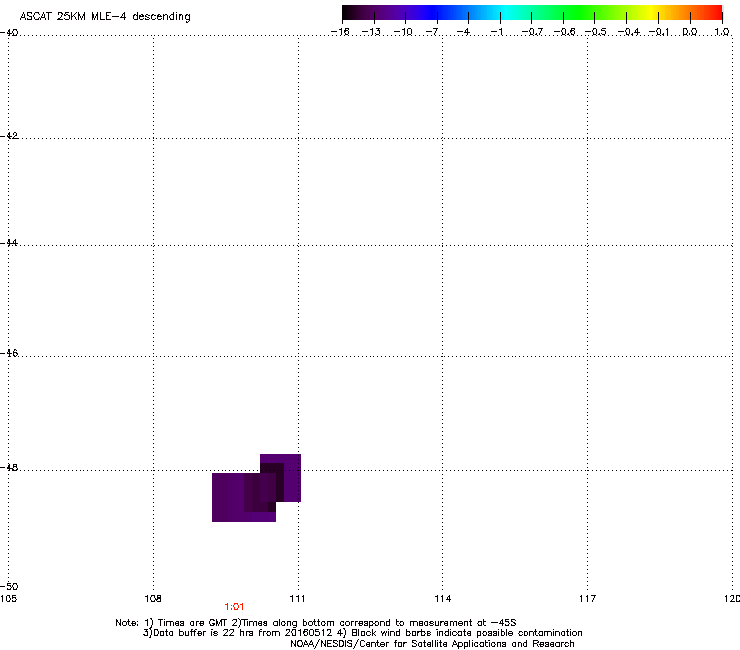Click the 108 longitude axis label

(153, 599)
